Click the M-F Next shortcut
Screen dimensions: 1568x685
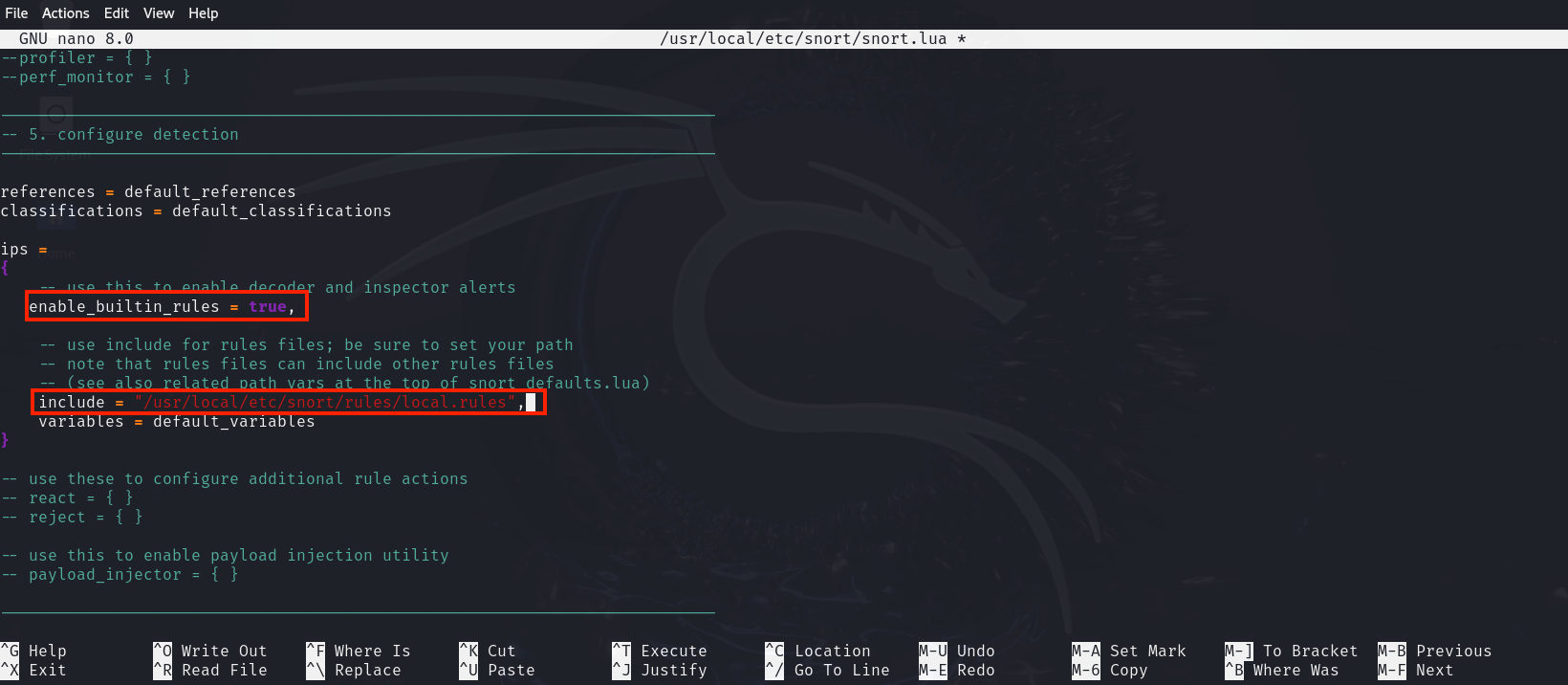1416,670
